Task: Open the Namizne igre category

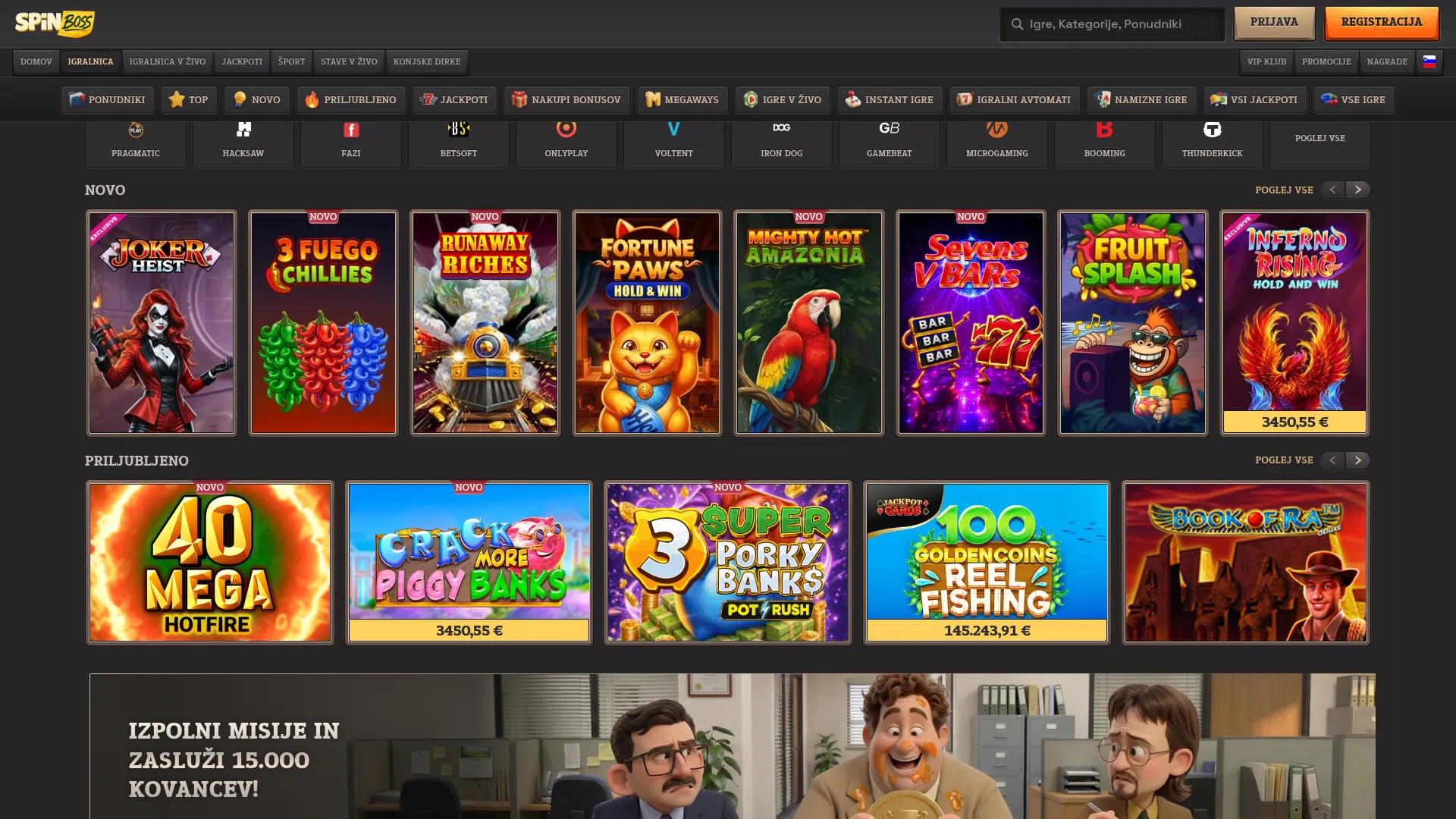Action: 1142,99
